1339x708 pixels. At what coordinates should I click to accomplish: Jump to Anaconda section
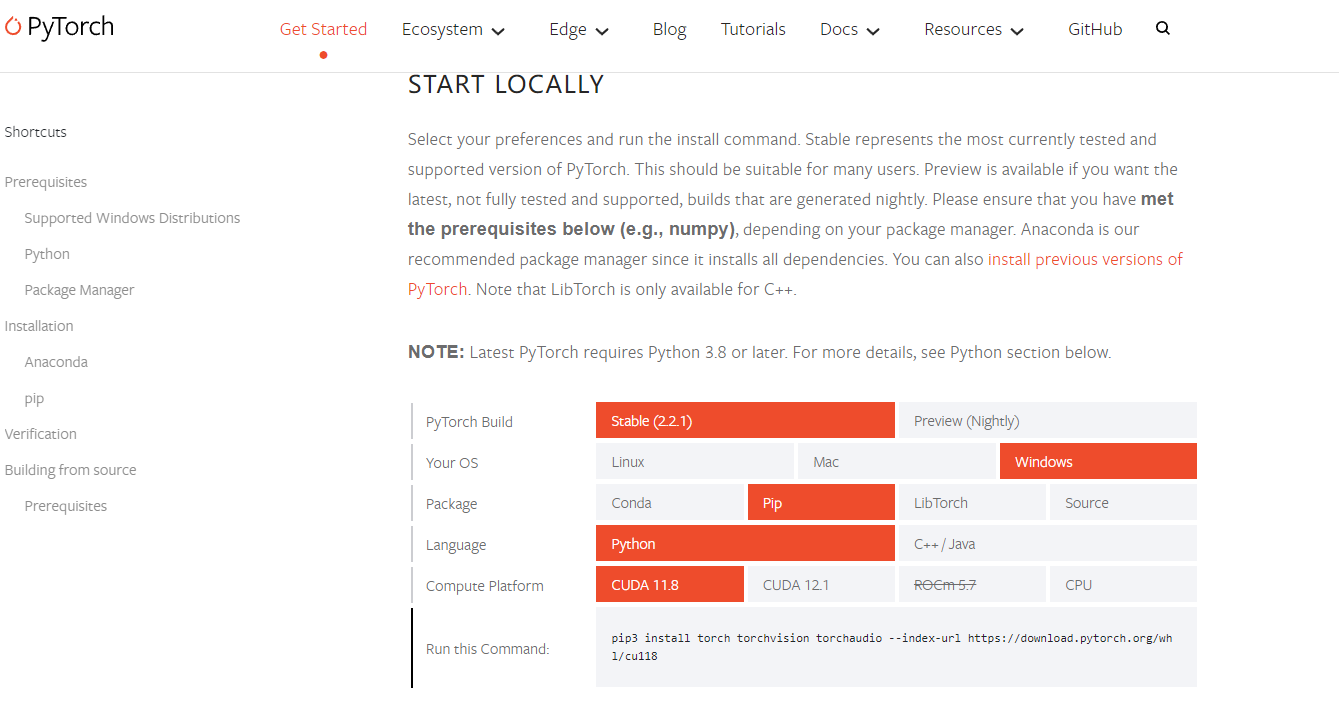click(x=56, y=362)
